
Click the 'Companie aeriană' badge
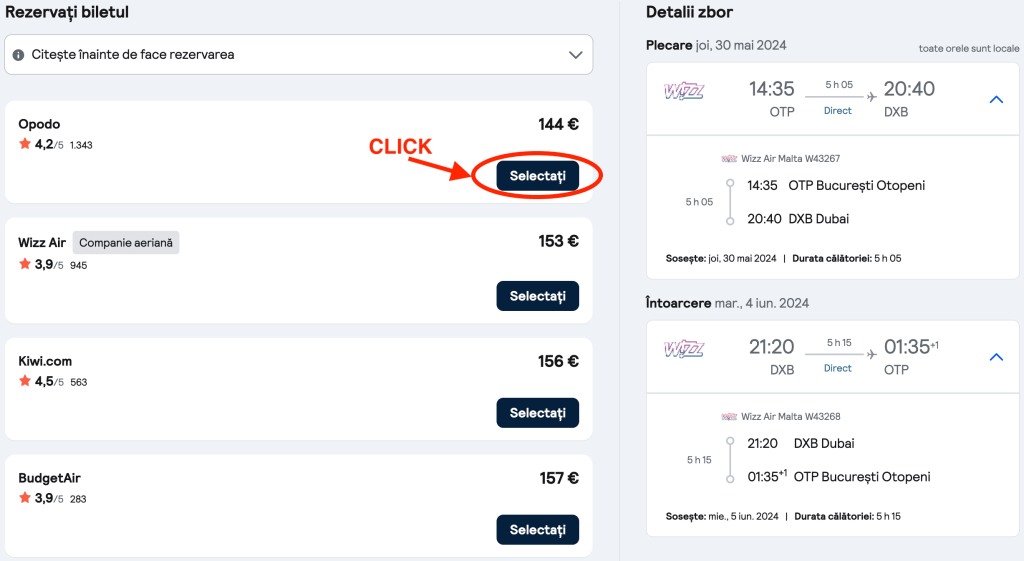(126, 242)
